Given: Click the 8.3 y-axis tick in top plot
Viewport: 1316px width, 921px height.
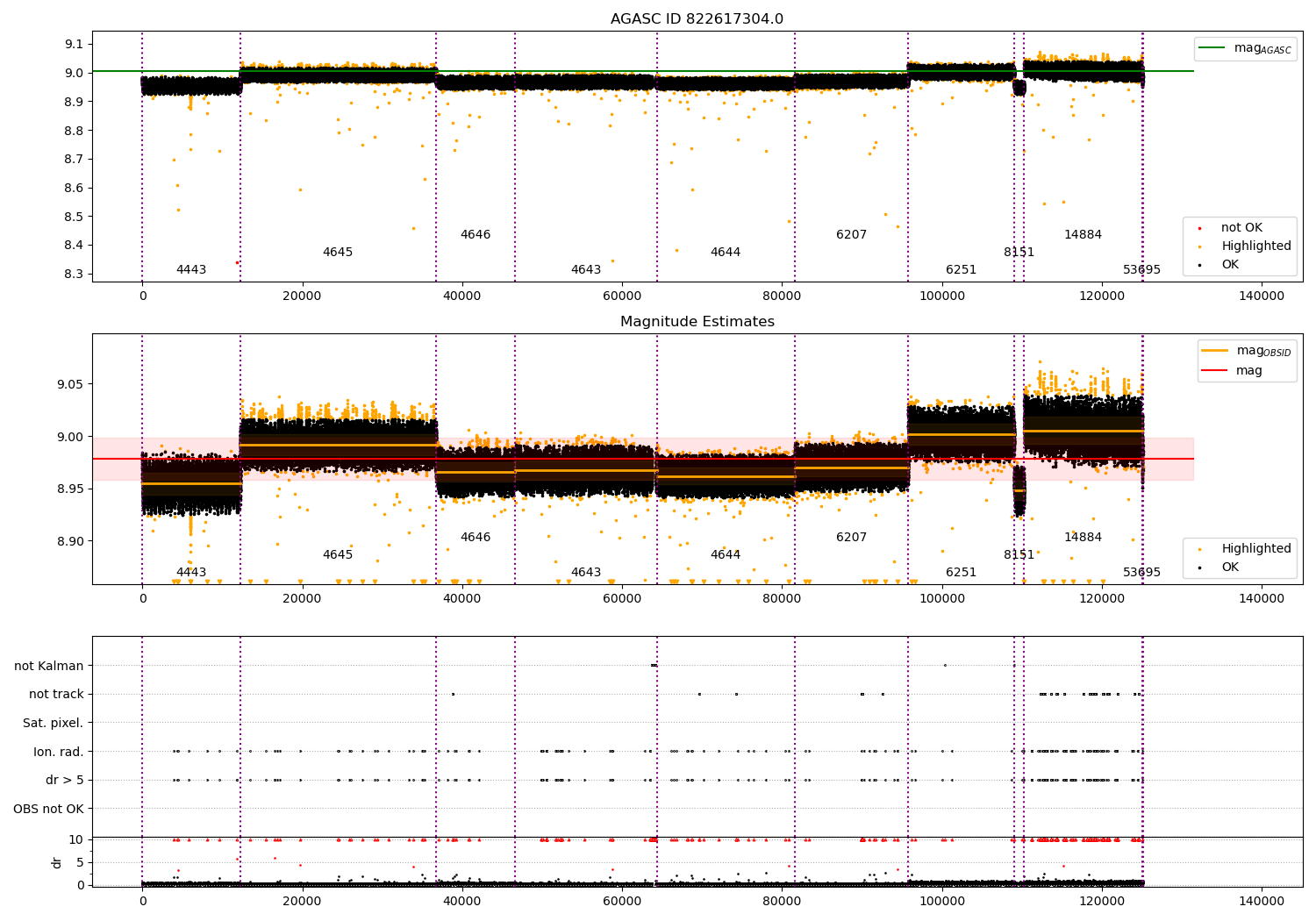Looking at the screenshot, I should [x=75, y=275].
